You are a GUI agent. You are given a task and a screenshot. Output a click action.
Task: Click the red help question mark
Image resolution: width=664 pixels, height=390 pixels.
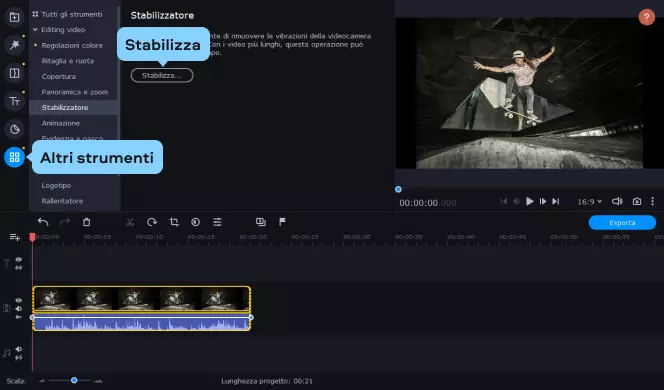646,17
